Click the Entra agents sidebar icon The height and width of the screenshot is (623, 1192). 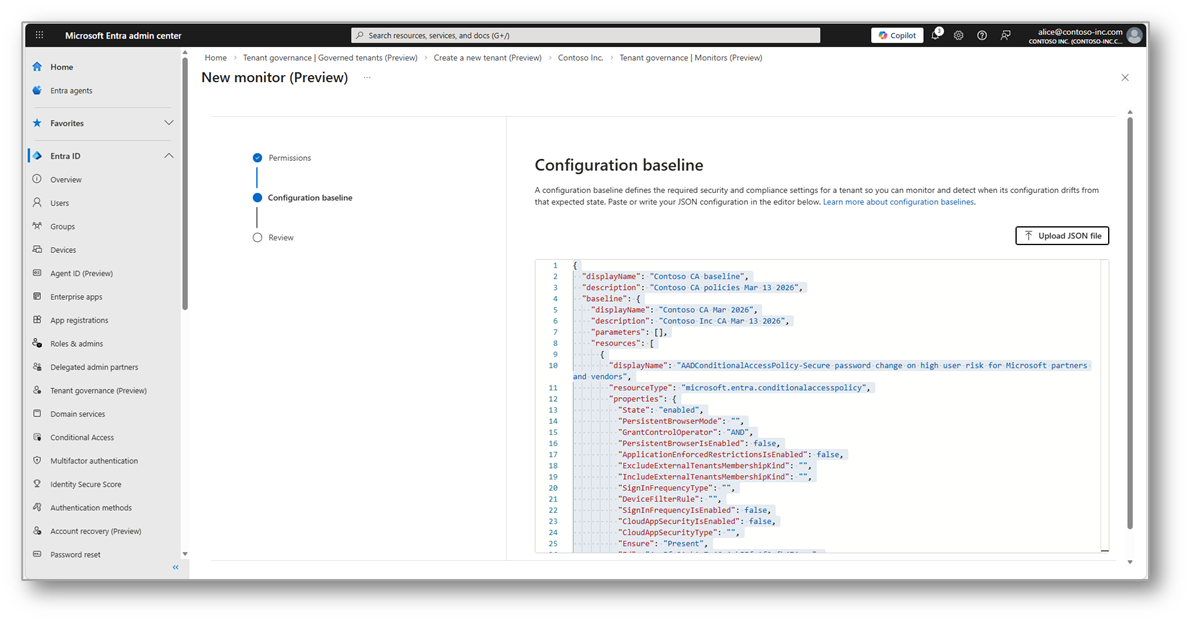[37, 91]
